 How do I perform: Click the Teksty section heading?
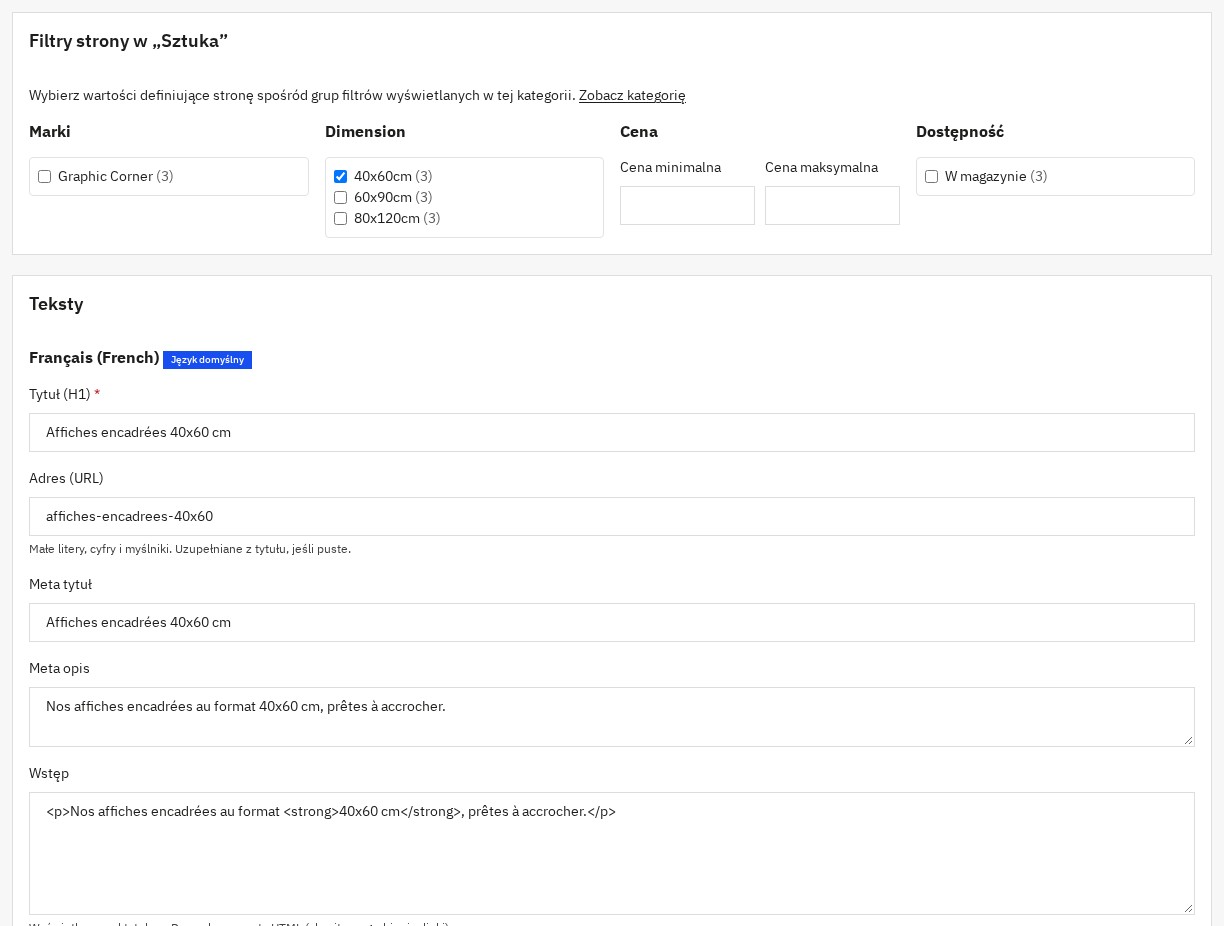point(56,304)
